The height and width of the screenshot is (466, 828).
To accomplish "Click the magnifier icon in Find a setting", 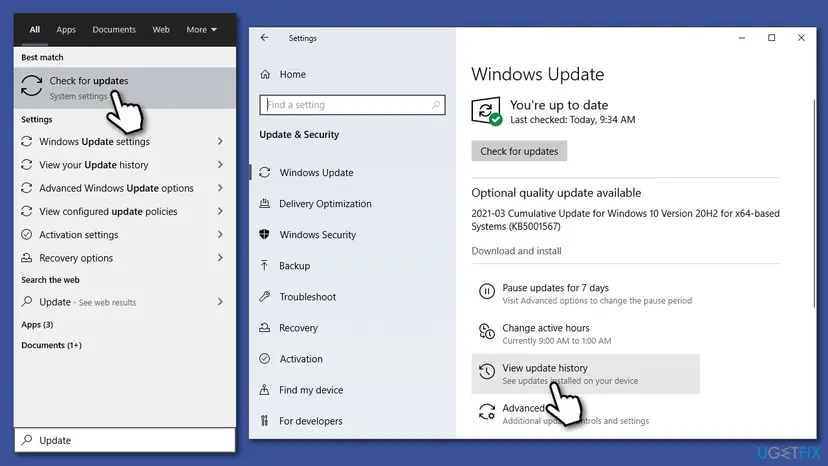I will coord(436,105).
